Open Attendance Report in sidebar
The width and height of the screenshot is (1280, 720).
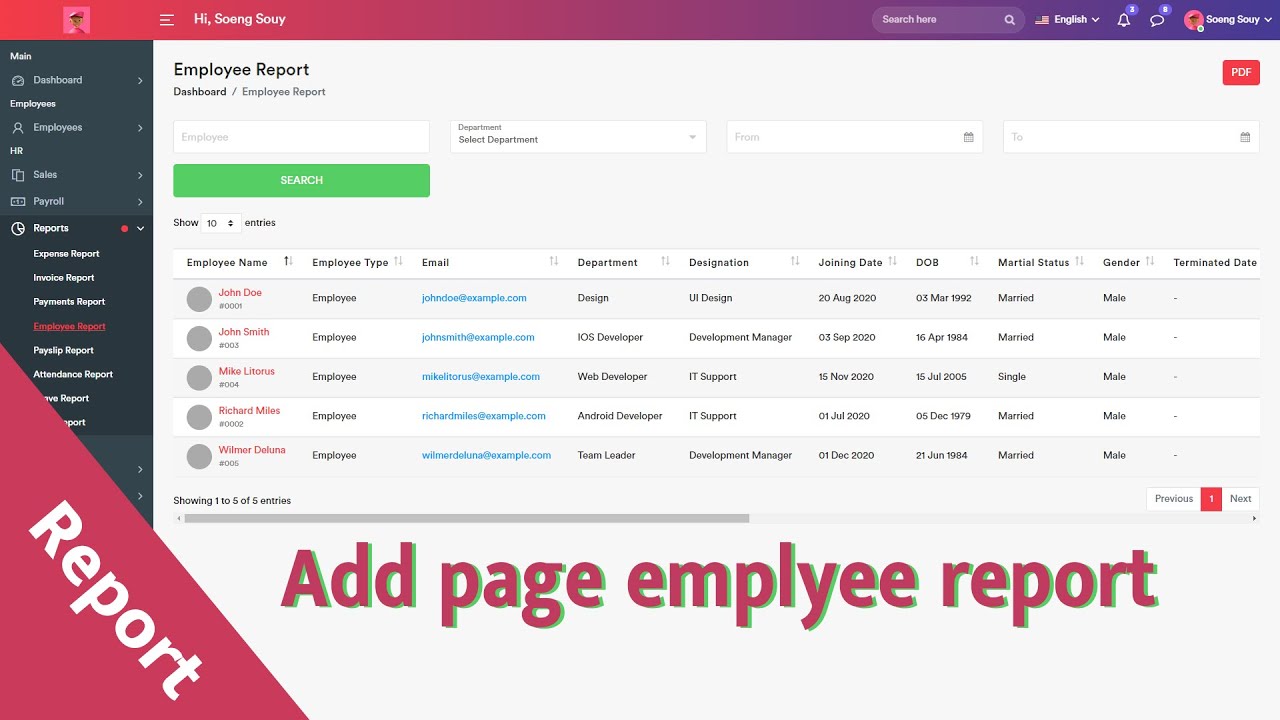click(73, 375)
